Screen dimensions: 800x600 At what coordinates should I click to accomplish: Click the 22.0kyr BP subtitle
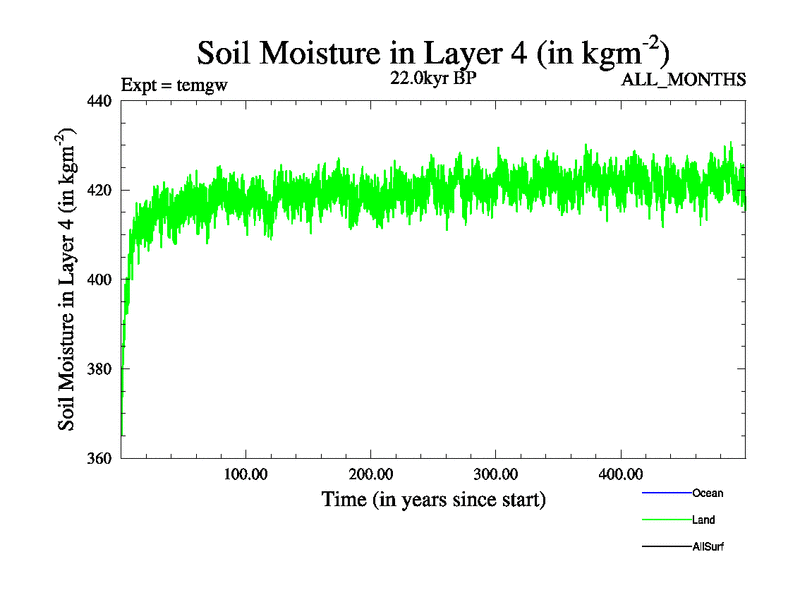432,80
